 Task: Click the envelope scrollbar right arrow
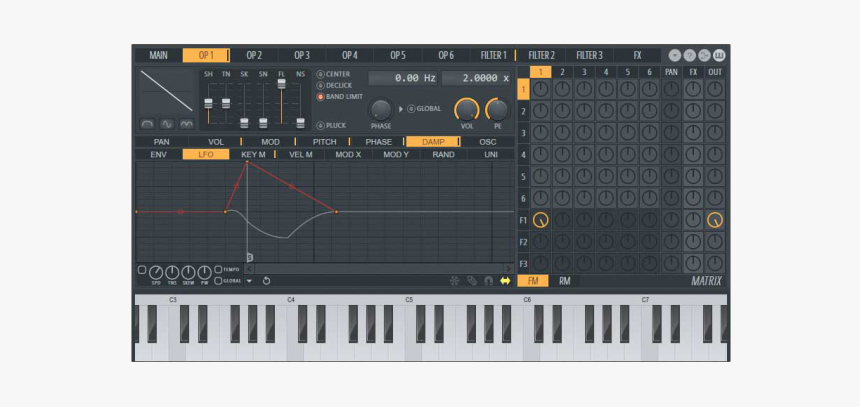(x=508, y=269)
